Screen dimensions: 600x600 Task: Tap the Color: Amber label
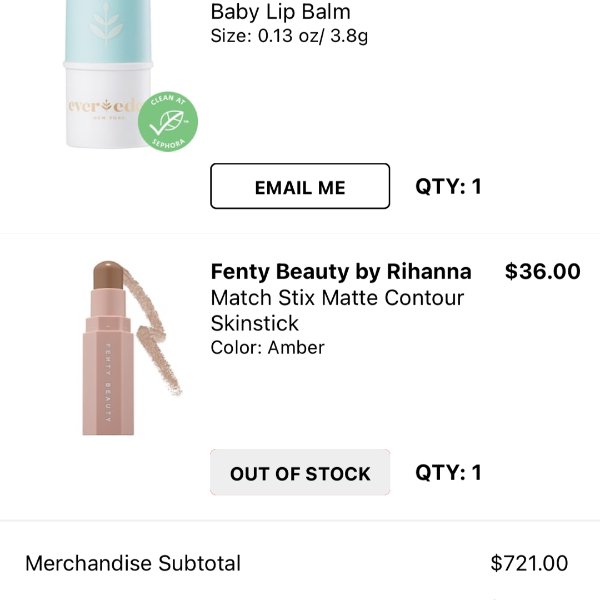(x=267, y=348)
